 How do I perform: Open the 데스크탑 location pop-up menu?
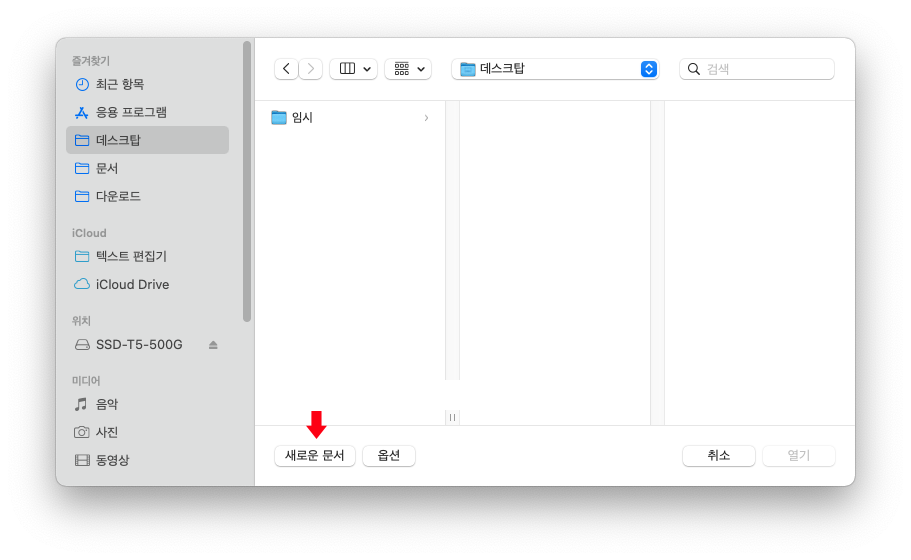point(555,69)
